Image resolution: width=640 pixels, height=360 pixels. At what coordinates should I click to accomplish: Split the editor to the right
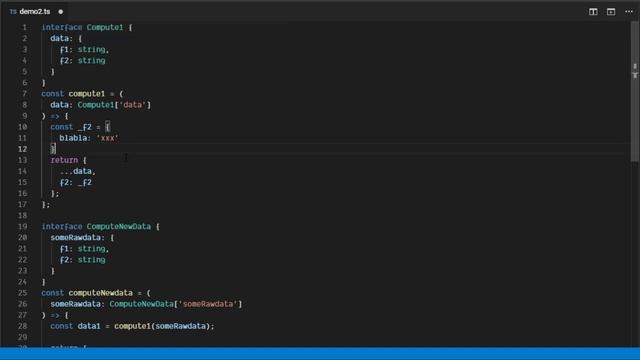click(x=593, y=12)
